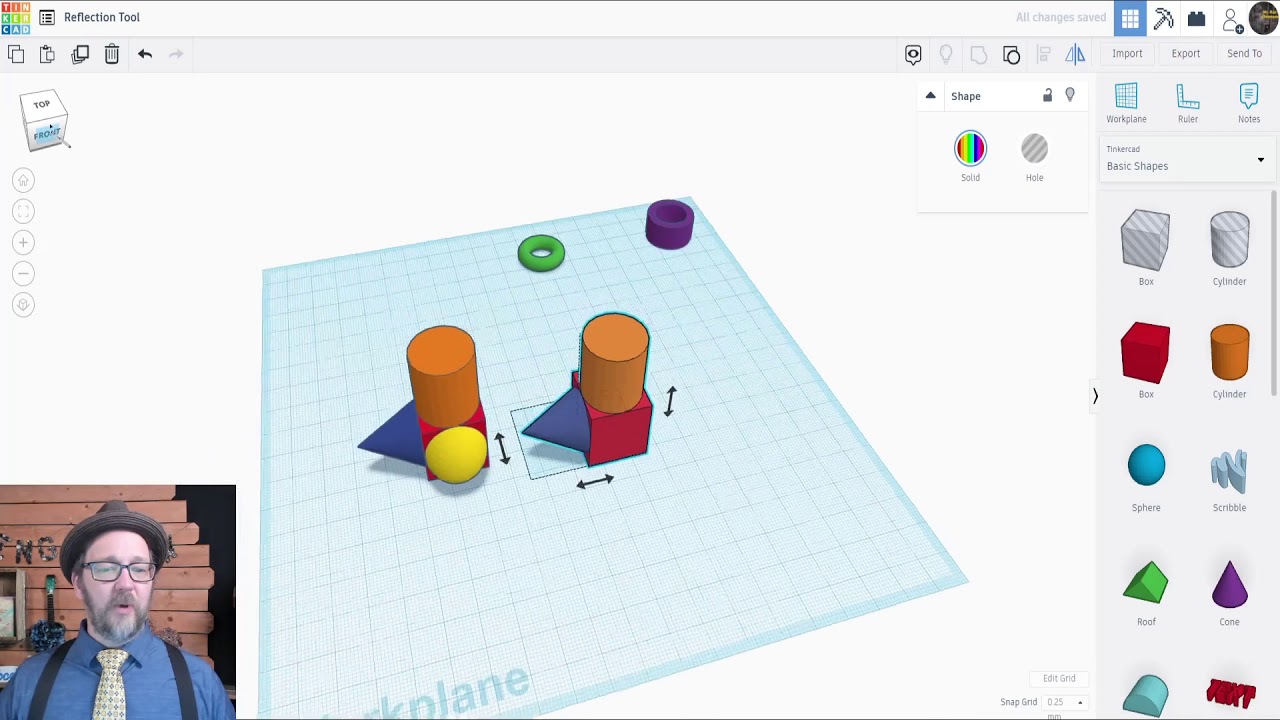Select the green torus on workplane

tap(541, 253)
